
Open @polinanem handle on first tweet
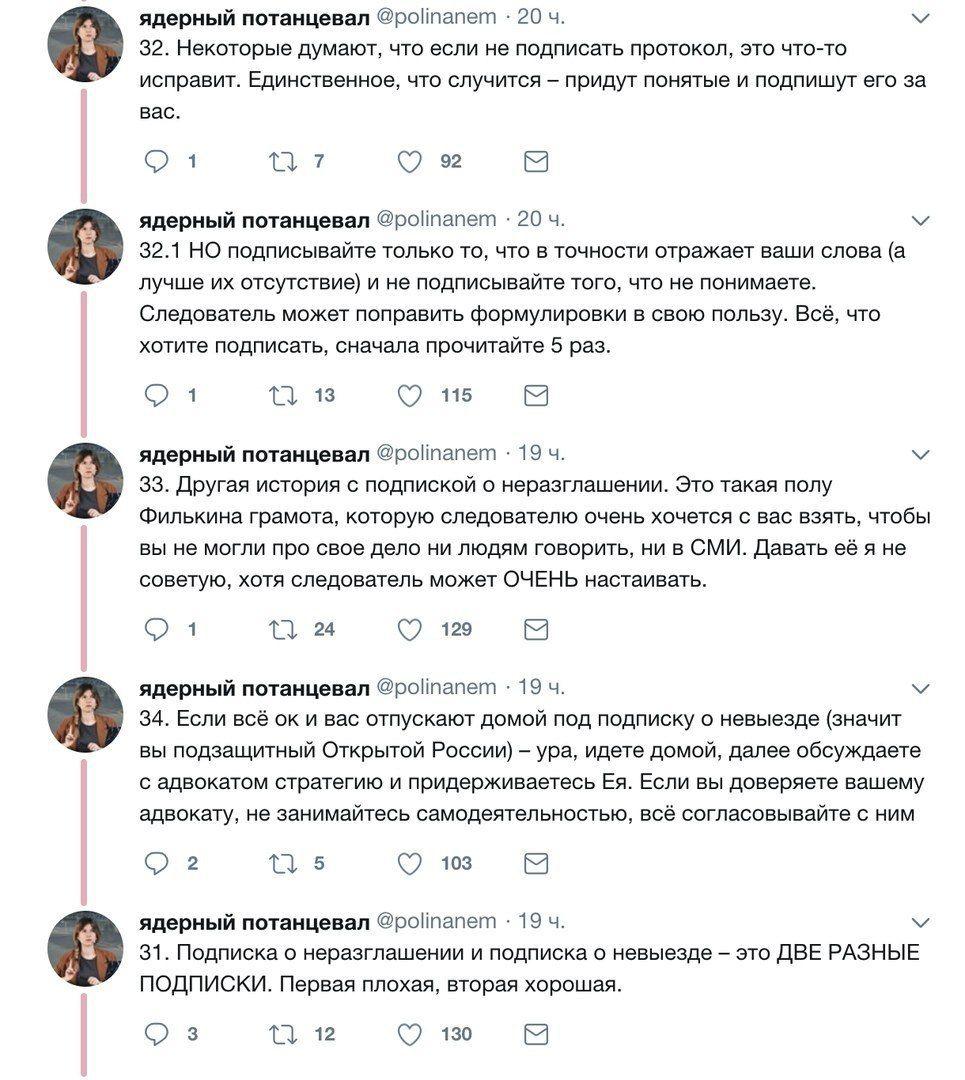tap(436, 17)
